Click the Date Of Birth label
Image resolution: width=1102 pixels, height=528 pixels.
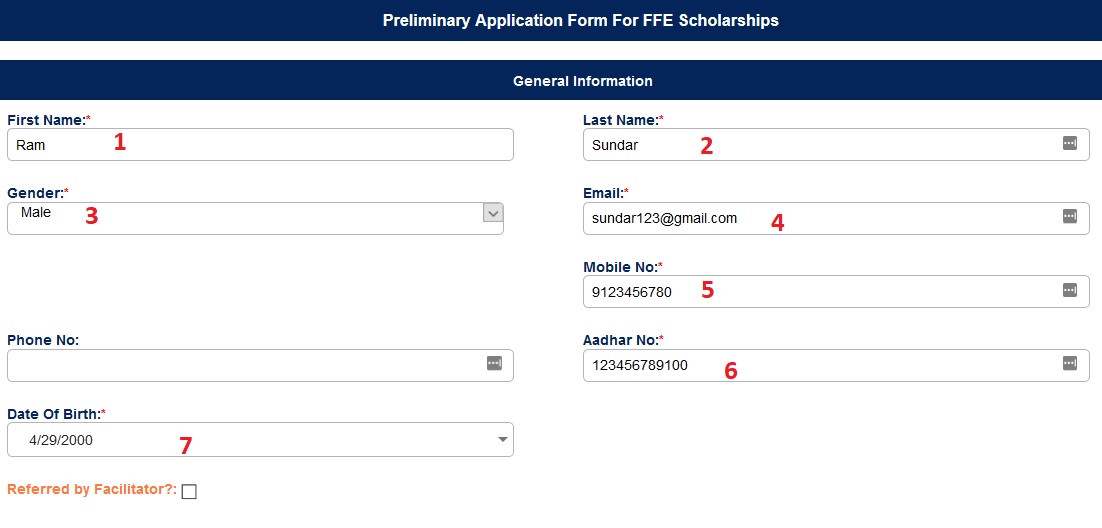(x=55, y=413)
